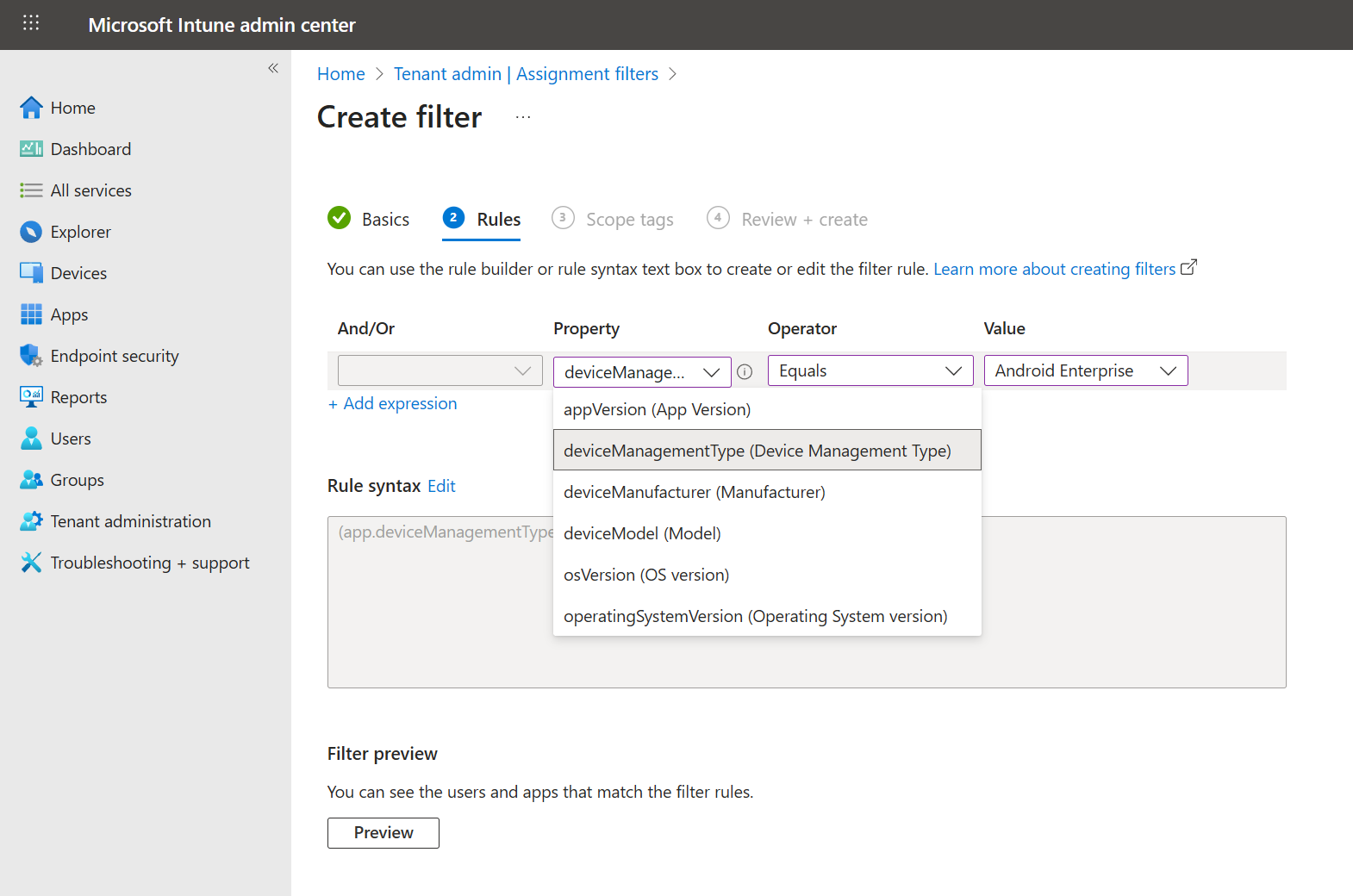Image resolution: width=1353 pixels, height=896 pixels.
Task: Click the Tenant administration gear icon
Action: pyautogui.click(x=31, y=521)
